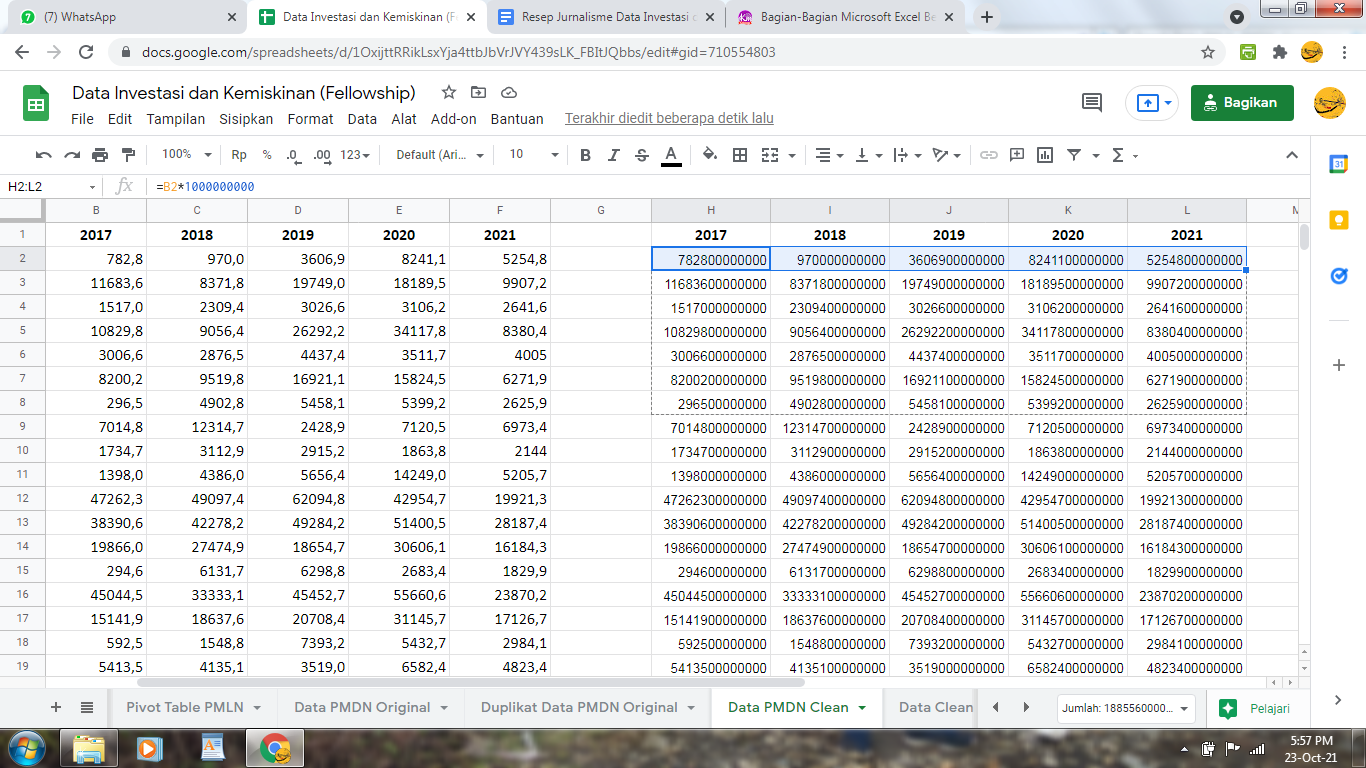Insert a chart using the toolbar icon

pyautogui.click(x=1045, y=155)
